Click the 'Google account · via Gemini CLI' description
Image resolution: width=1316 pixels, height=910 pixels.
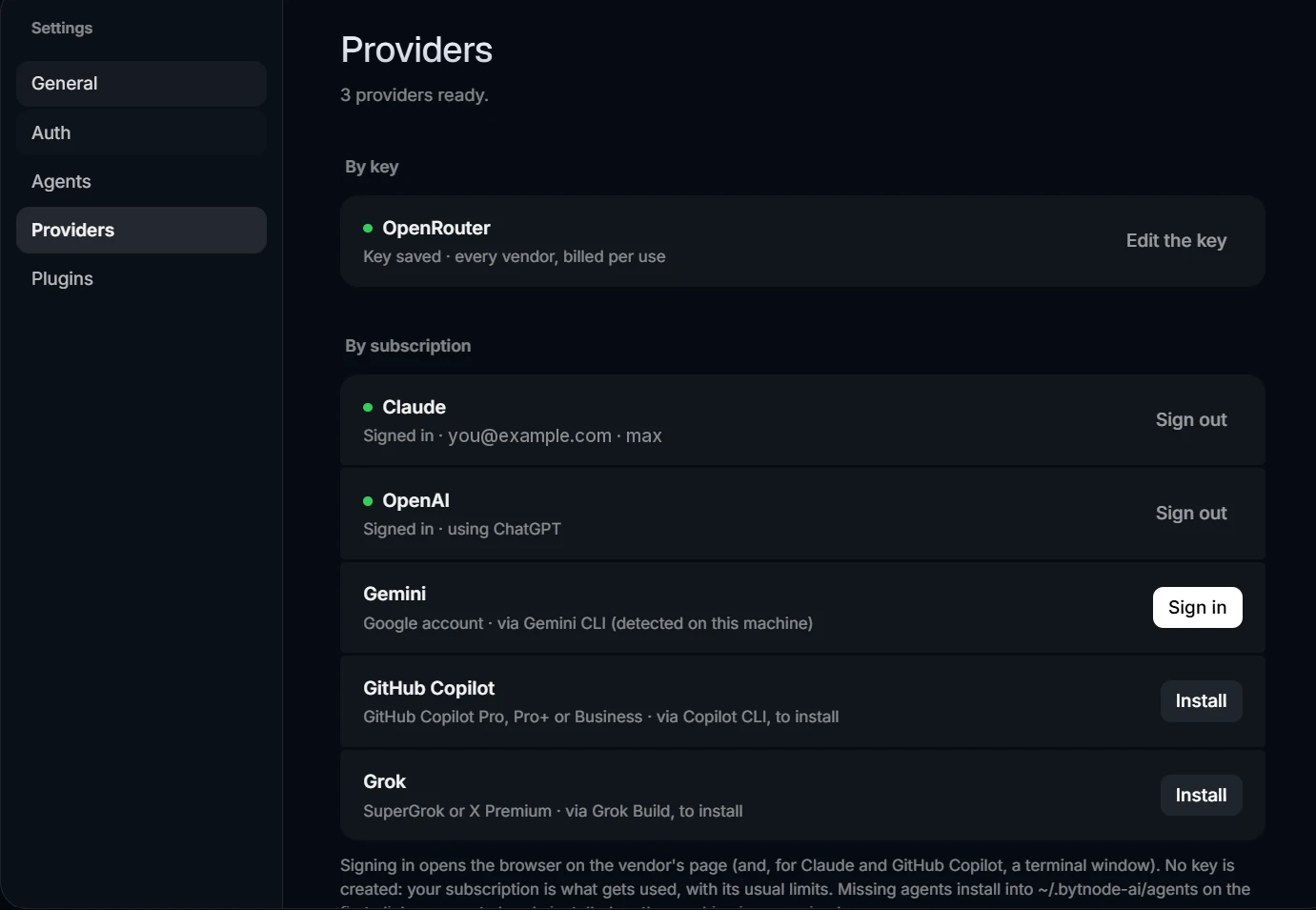point(588,623)
